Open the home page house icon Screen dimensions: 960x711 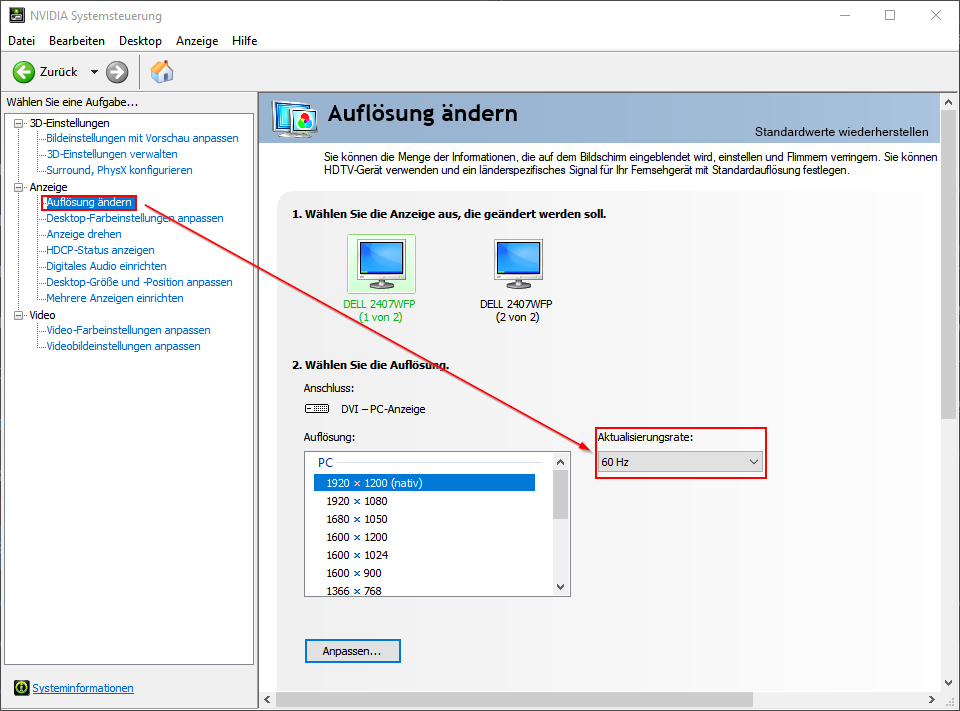pyautogui.click(x=162, y=72)
